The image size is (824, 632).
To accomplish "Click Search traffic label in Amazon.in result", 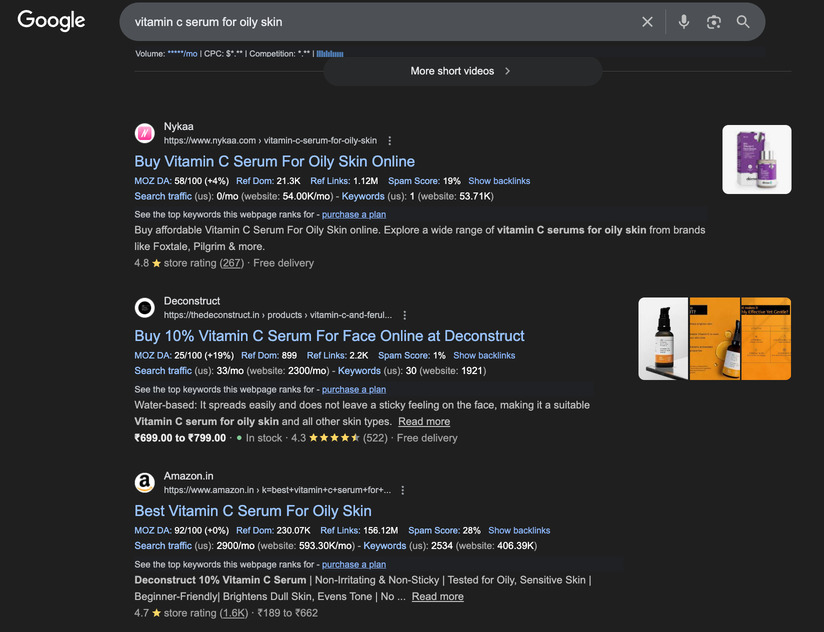I will click(x=163, y=546).
